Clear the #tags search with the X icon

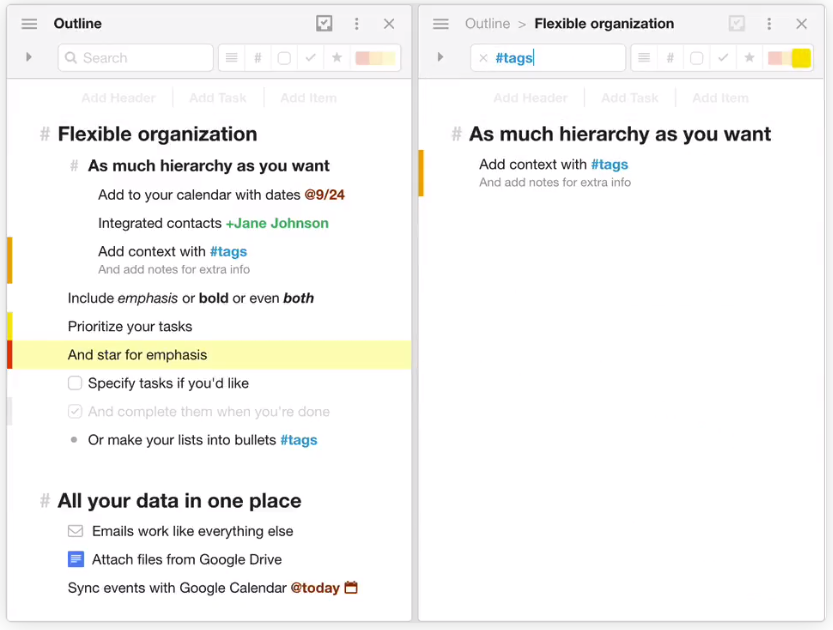[x=484, y=58]
